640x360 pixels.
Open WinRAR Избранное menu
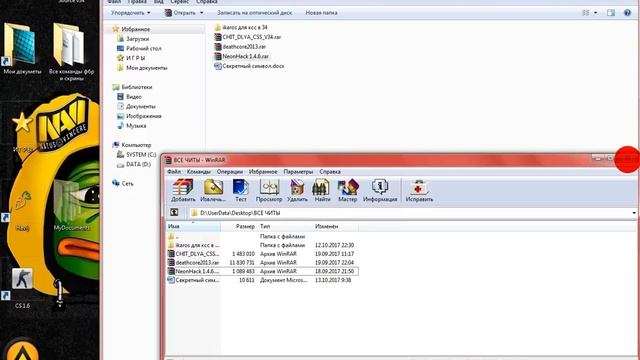click(x=263, y=172)
